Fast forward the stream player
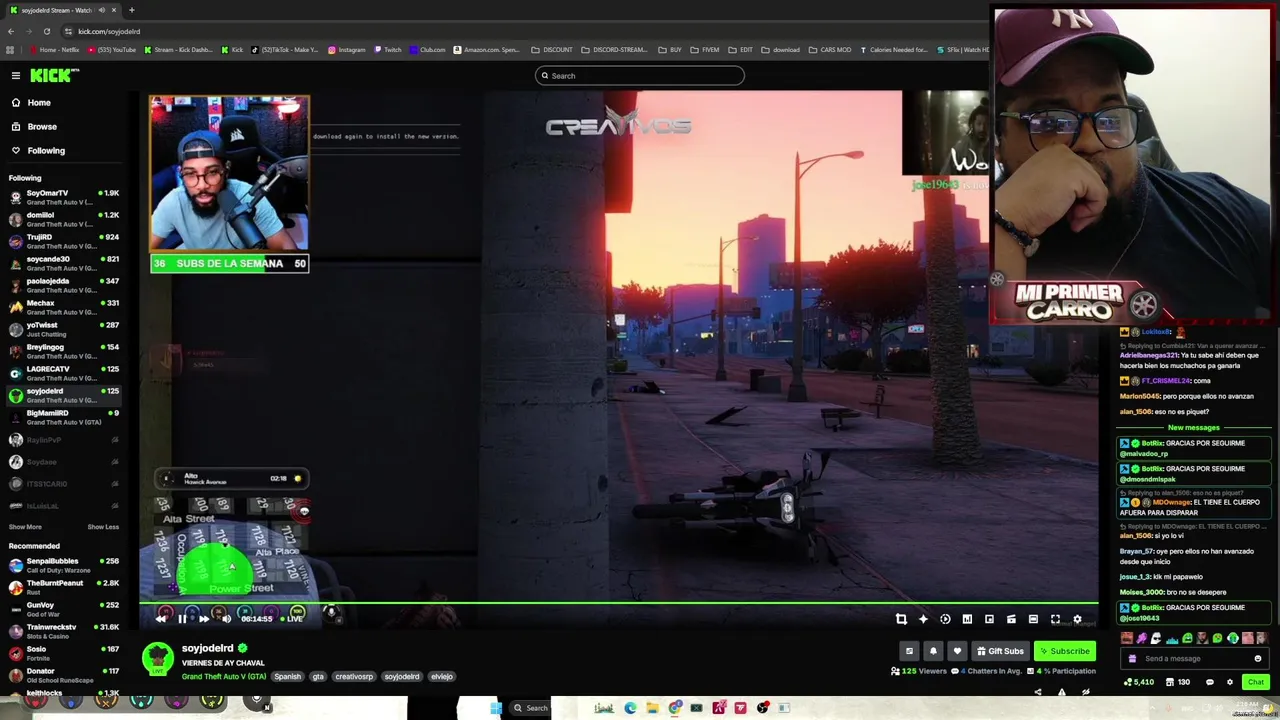 [x=204, y=619]
